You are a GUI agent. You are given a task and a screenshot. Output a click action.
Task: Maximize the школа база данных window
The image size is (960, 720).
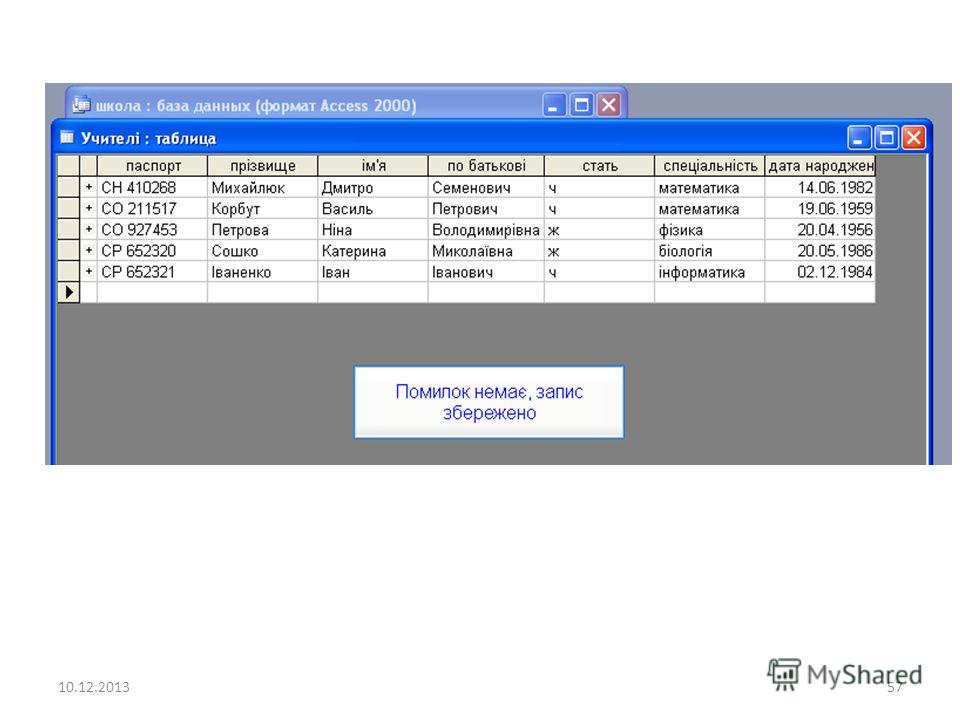point(581,105)
